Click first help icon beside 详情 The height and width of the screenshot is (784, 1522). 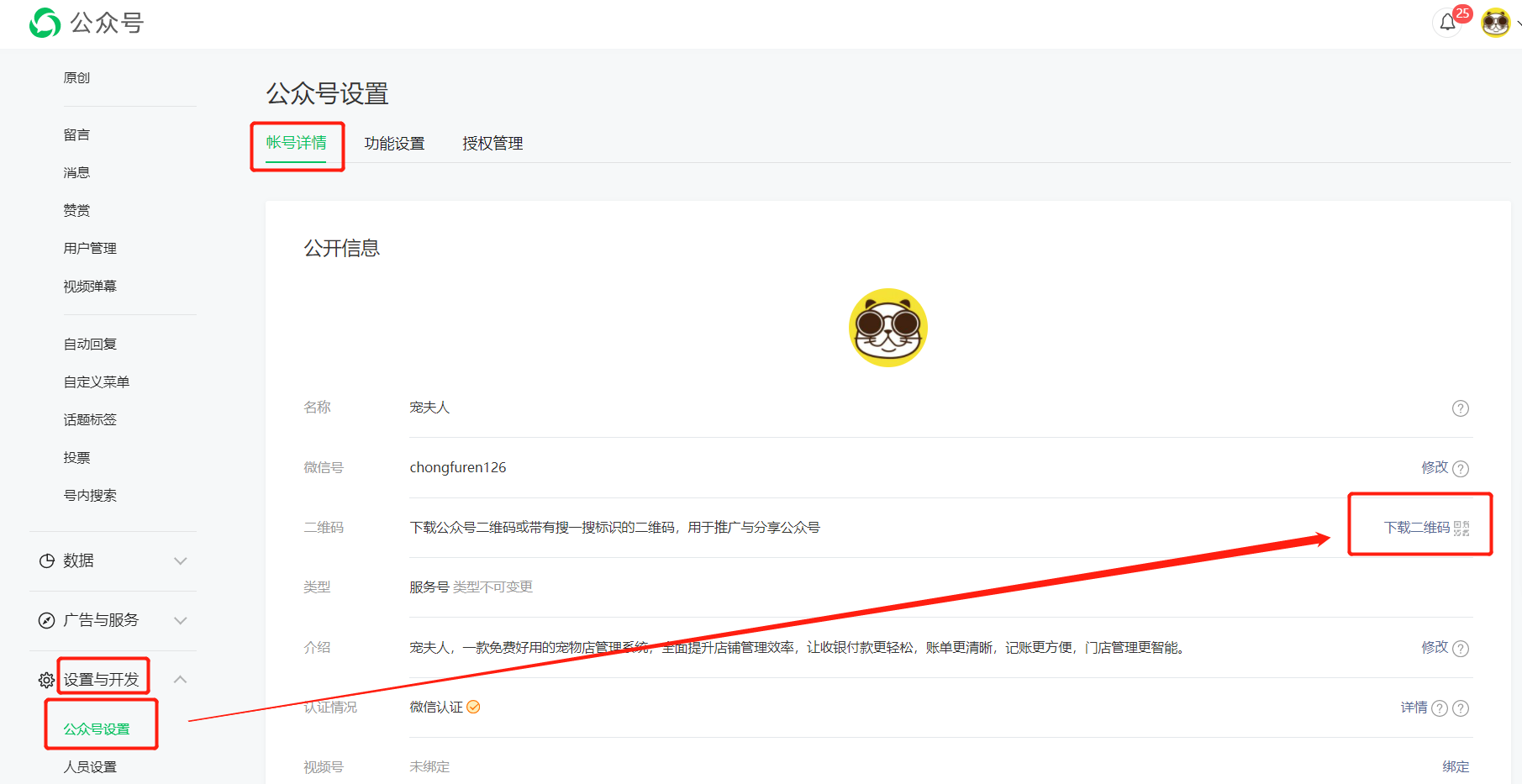tap(1440, 708)
